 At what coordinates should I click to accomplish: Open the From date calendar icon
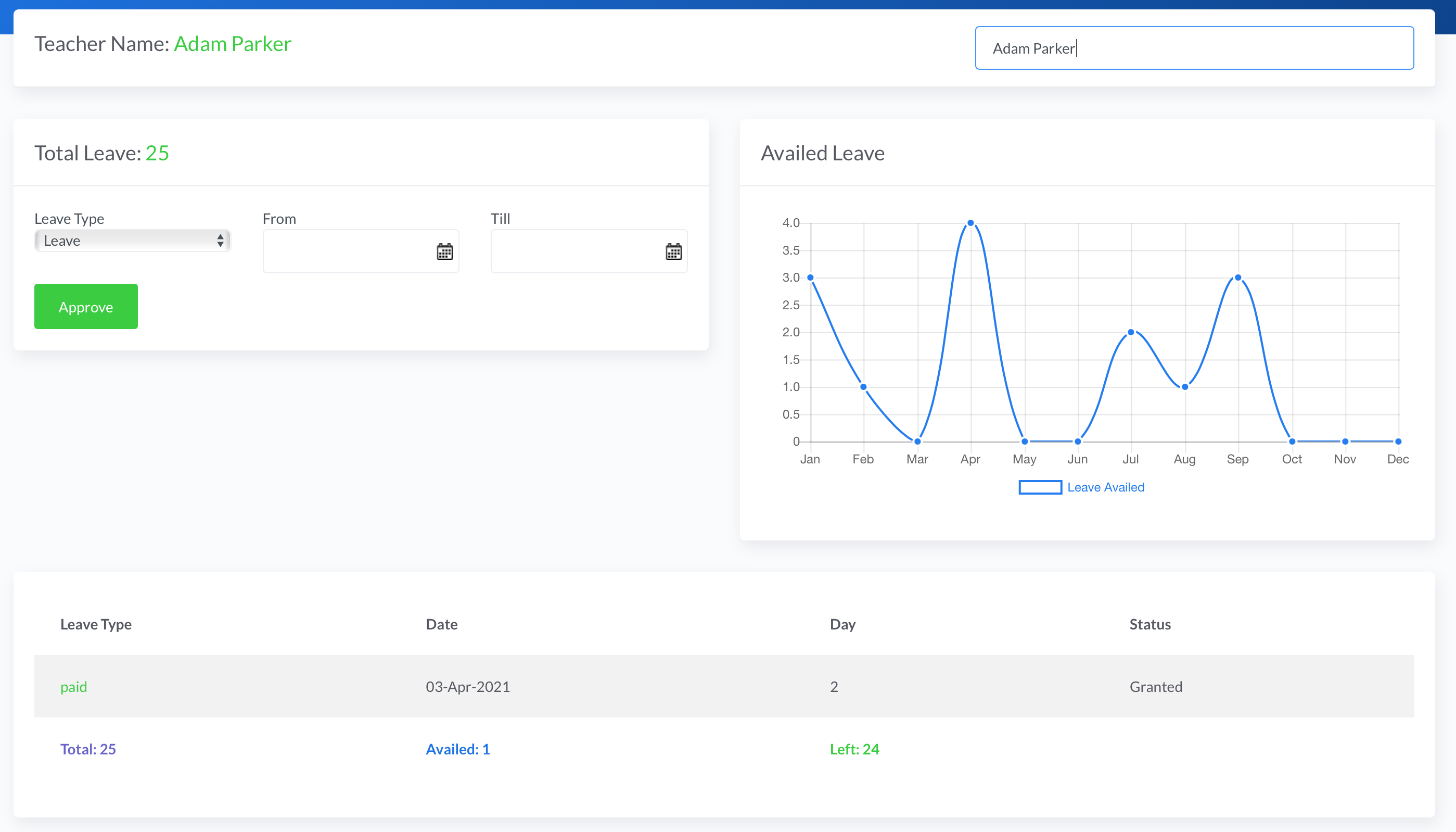click(444, 251)
